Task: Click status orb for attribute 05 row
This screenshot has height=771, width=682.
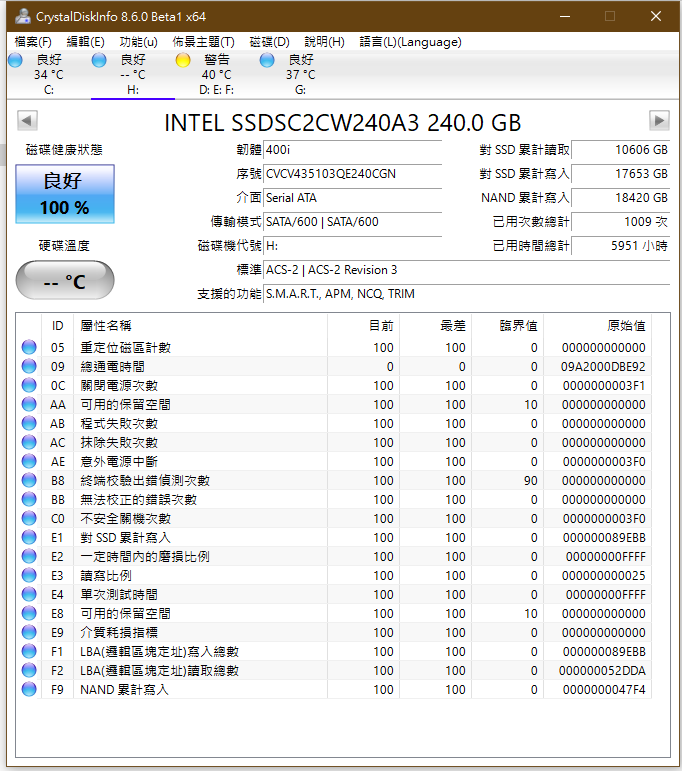Action: [x=30, y=347]
